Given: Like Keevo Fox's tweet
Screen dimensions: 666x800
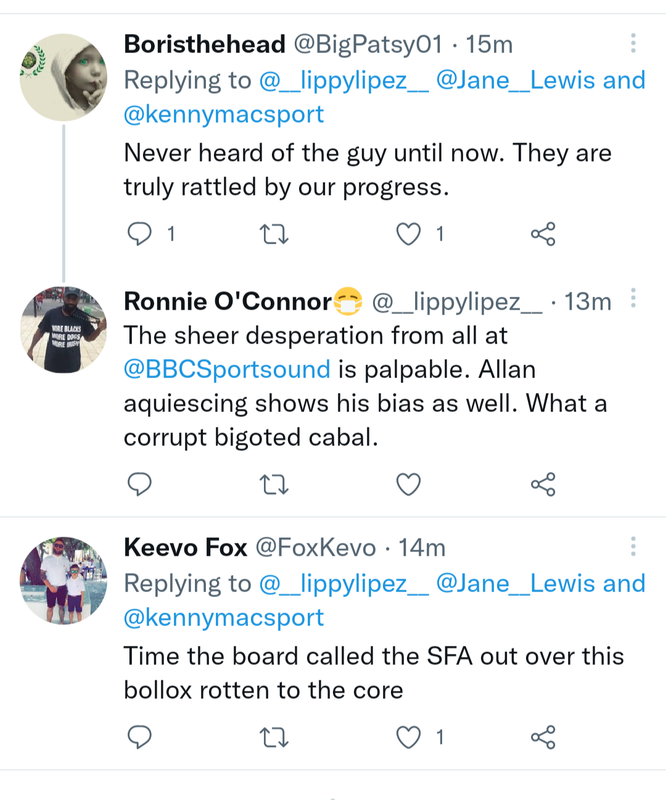Looking at the screenshot, I should point(408,738).
